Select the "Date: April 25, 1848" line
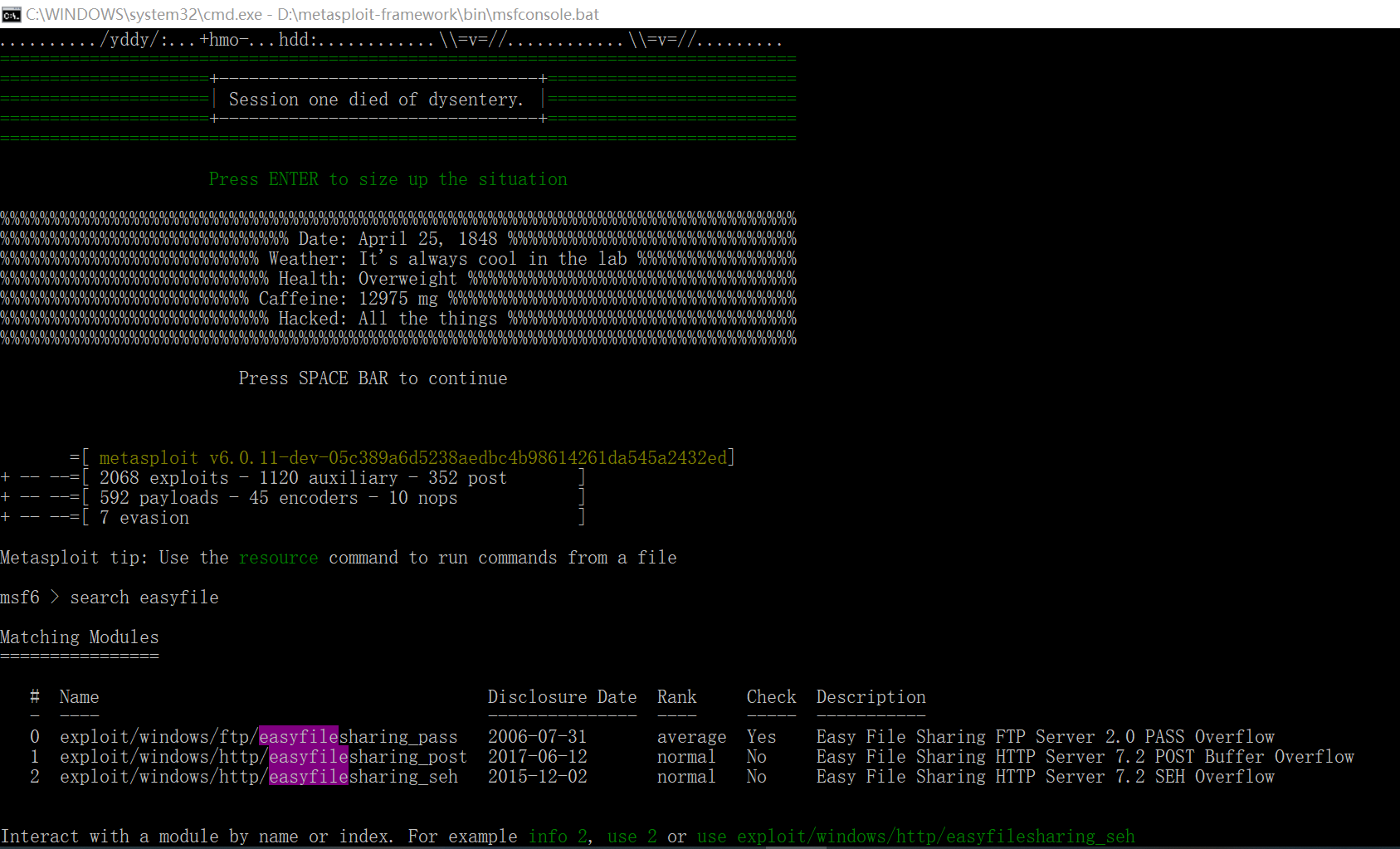The image size is (1400, 849). (398, 239)
